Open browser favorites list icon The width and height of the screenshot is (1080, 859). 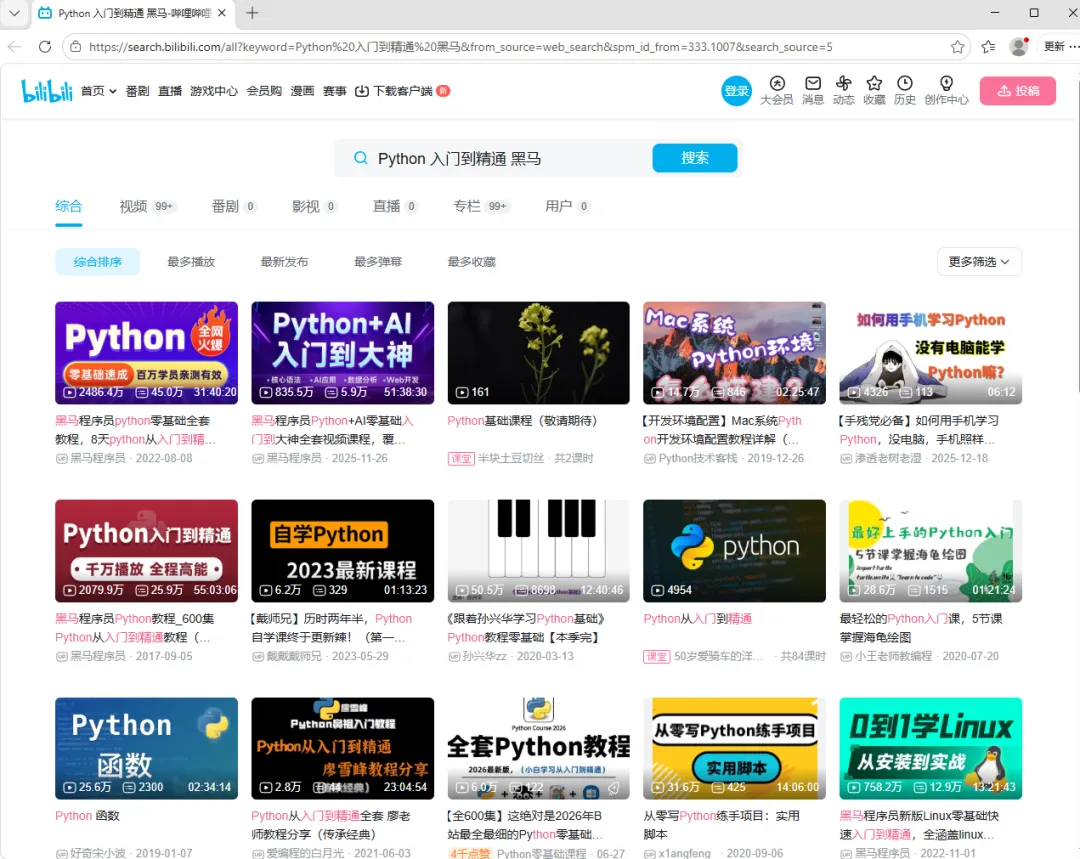pos(988,47)
